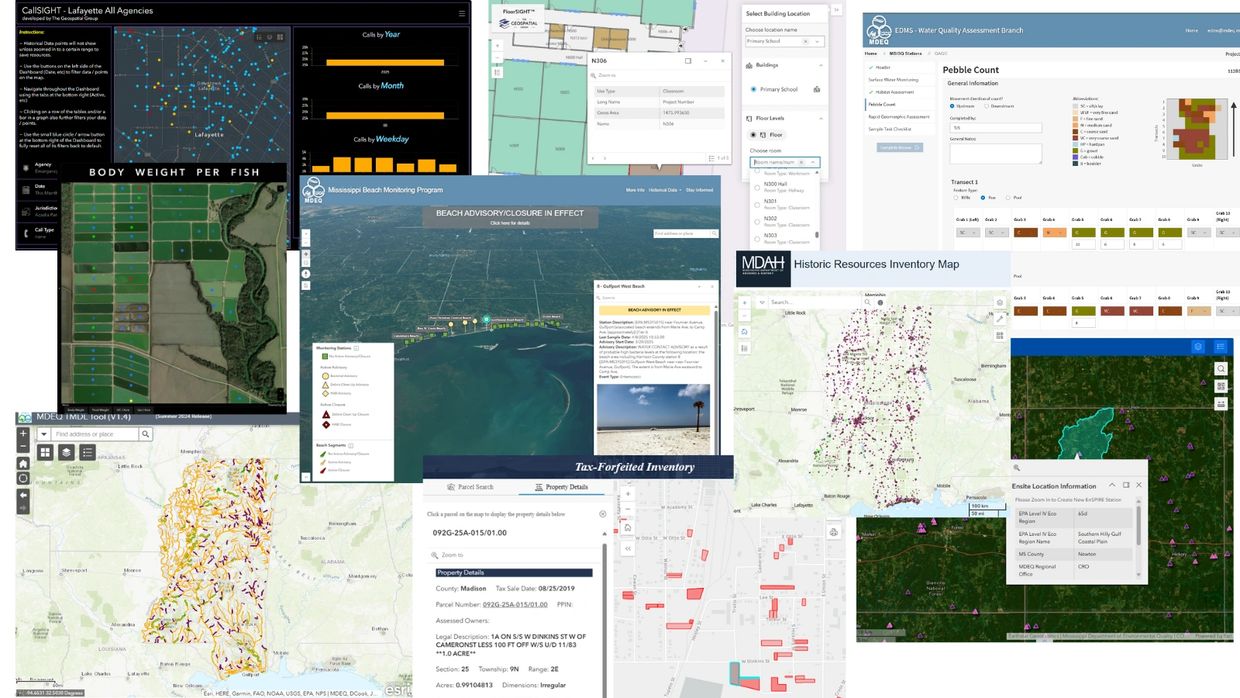Select the Primary School radio in FloorSIGHT
This screenshot has height=698, width=1240.
[x=754, y=89]
